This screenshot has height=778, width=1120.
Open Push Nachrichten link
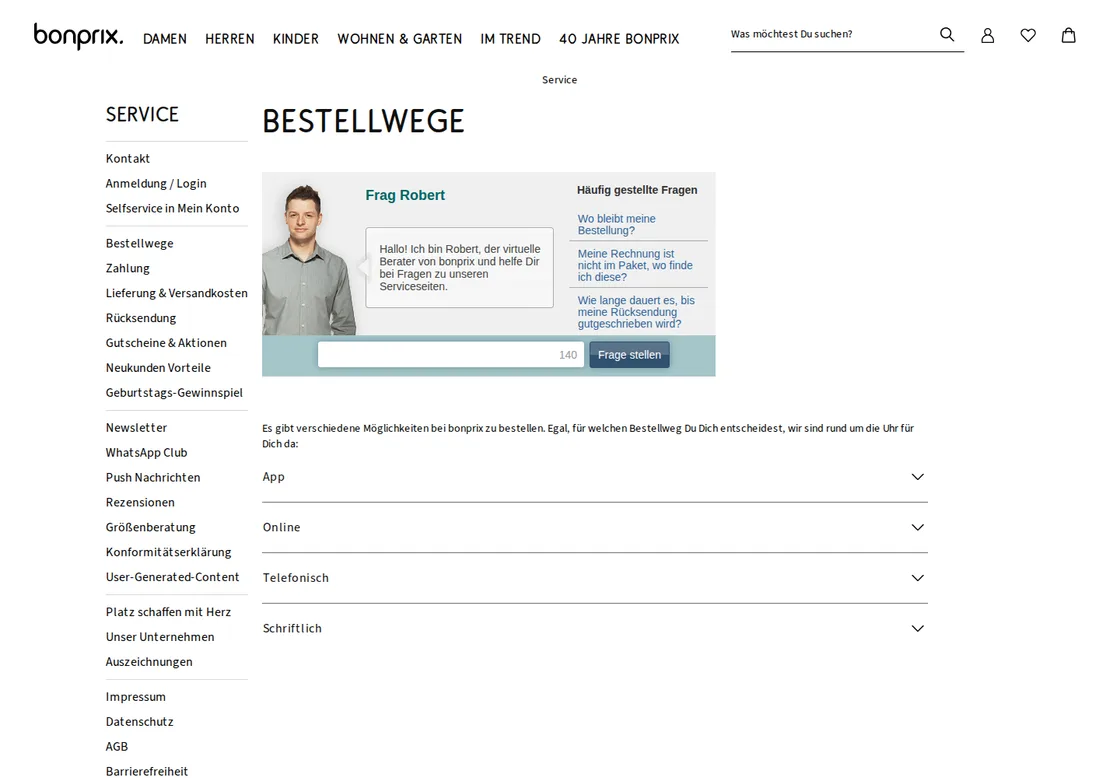pos(153,478)
